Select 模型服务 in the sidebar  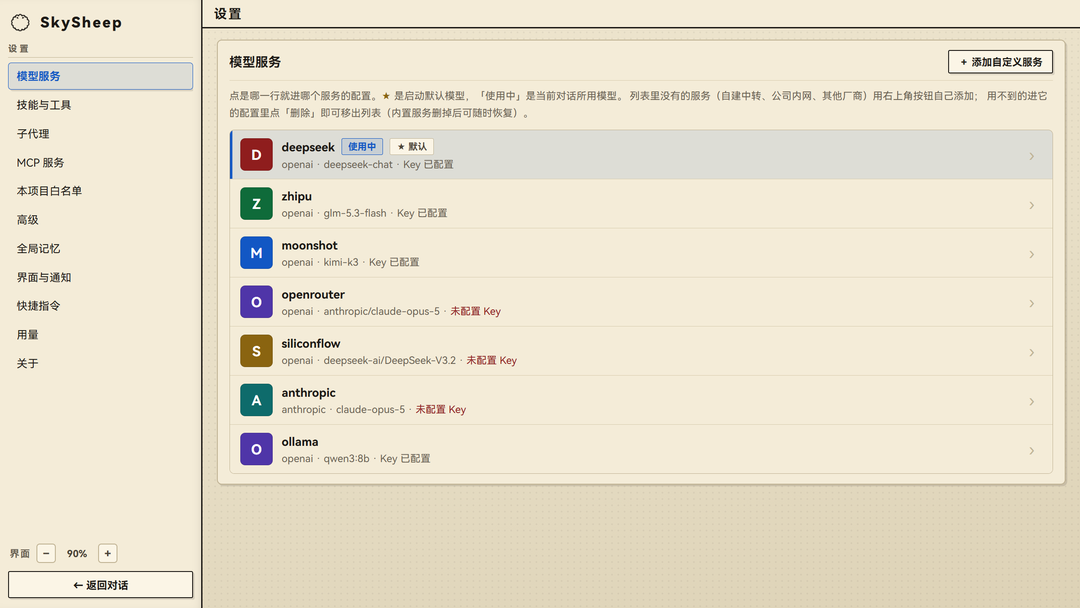pyautogui.click(x=101, y=76)
